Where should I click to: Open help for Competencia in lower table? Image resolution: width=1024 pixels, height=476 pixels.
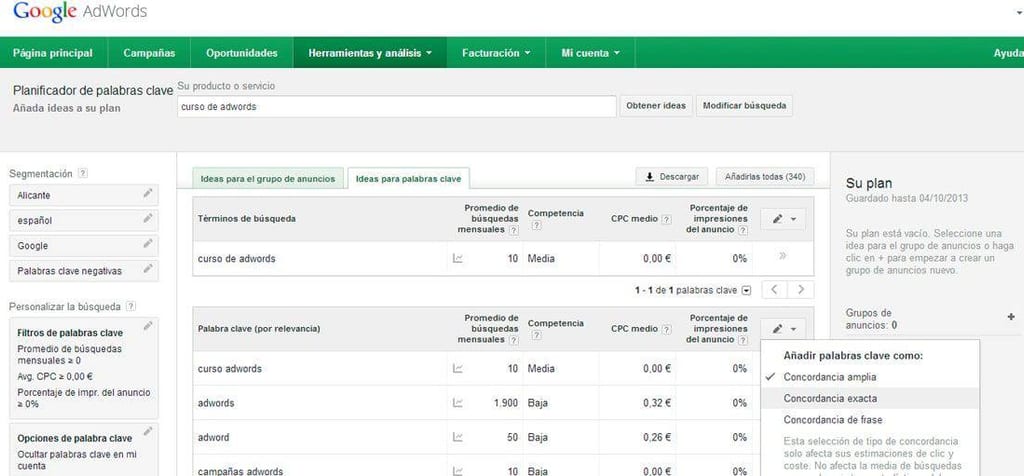click(x=536, y=335)
